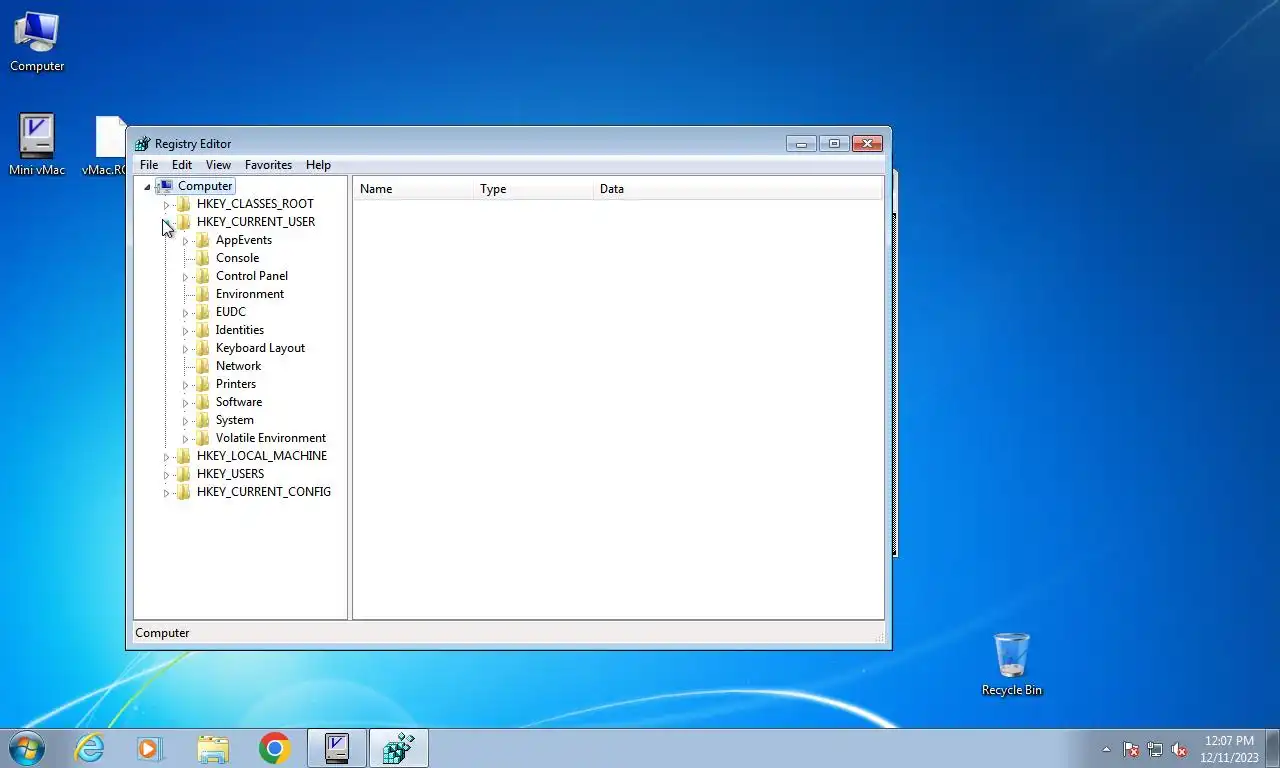This screenshot has width=1280, height=768.
Task: Expand HKEY_LOCAL_MACHINE with its arrow
Action: (166, 457)
